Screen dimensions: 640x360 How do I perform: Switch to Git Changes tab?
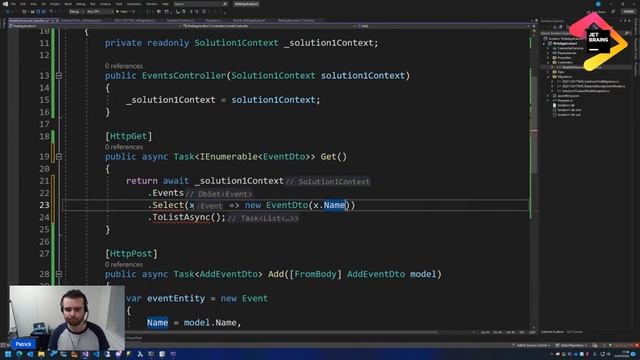tap(575, 332)
